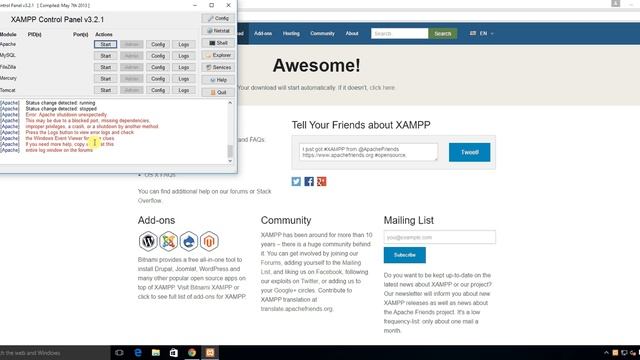Start the Mercury module

coord(105,78)
